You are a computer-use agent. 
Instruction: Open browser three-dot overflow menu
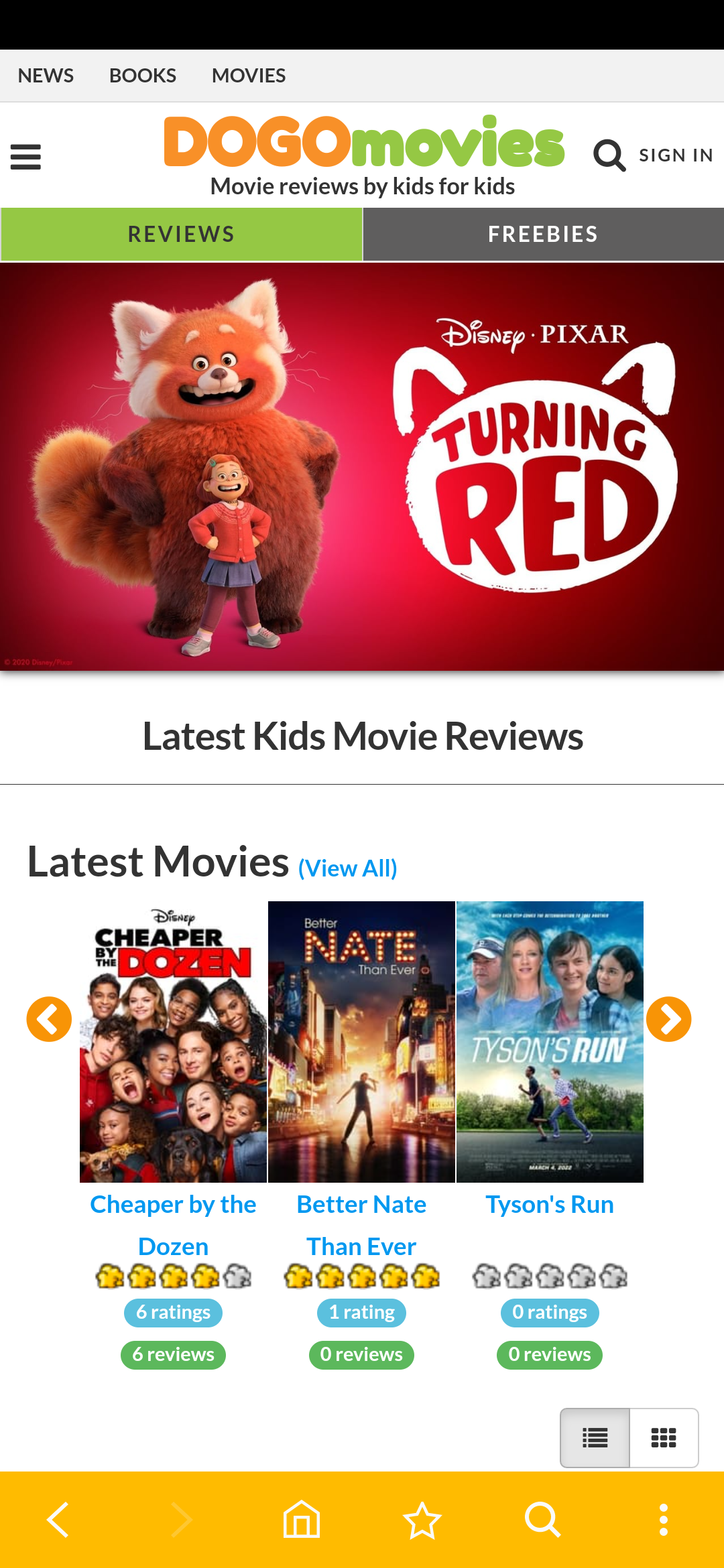point(664,1520)
